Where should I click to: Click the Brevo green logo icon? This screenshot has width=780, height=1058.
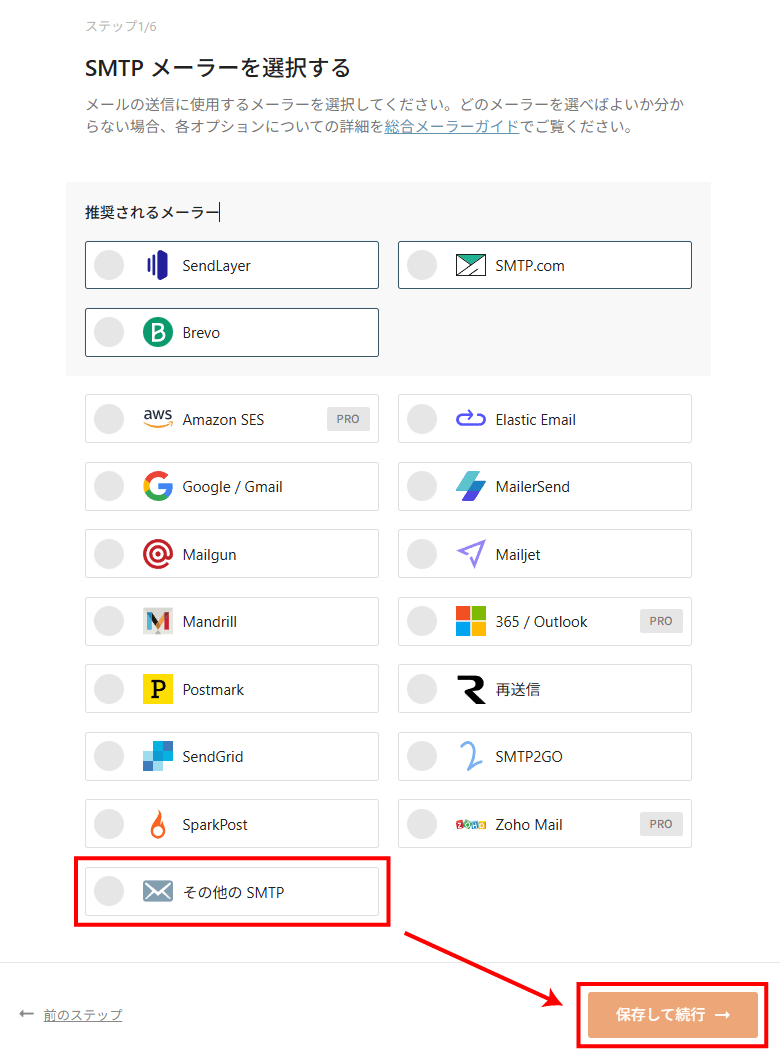(x=158, y=332)
